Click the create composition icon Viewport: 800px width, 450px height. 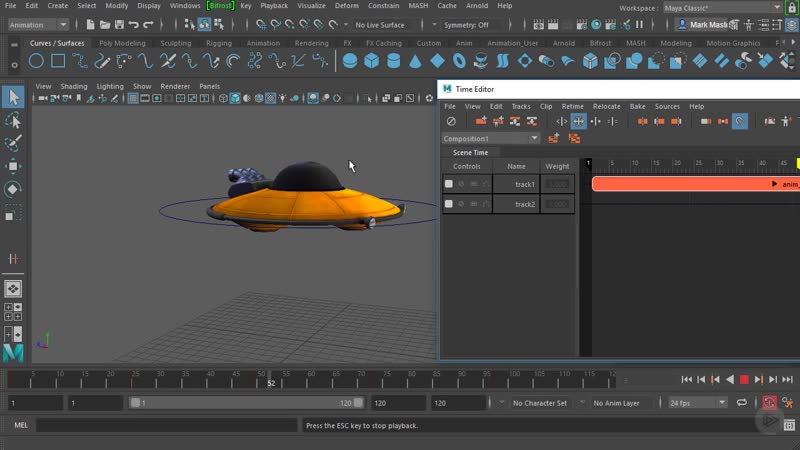pos(554,138)
